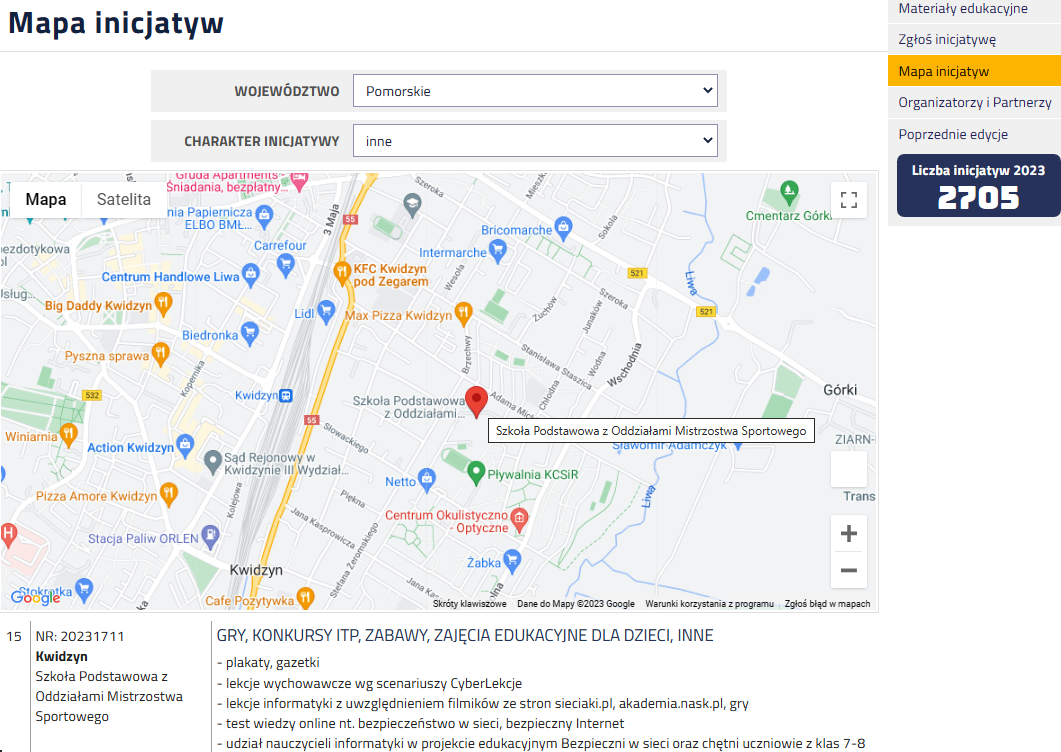Open Organizatorzy i Partnerzy sidebar item
The image size is (1061, 752).
coord(974,102)
